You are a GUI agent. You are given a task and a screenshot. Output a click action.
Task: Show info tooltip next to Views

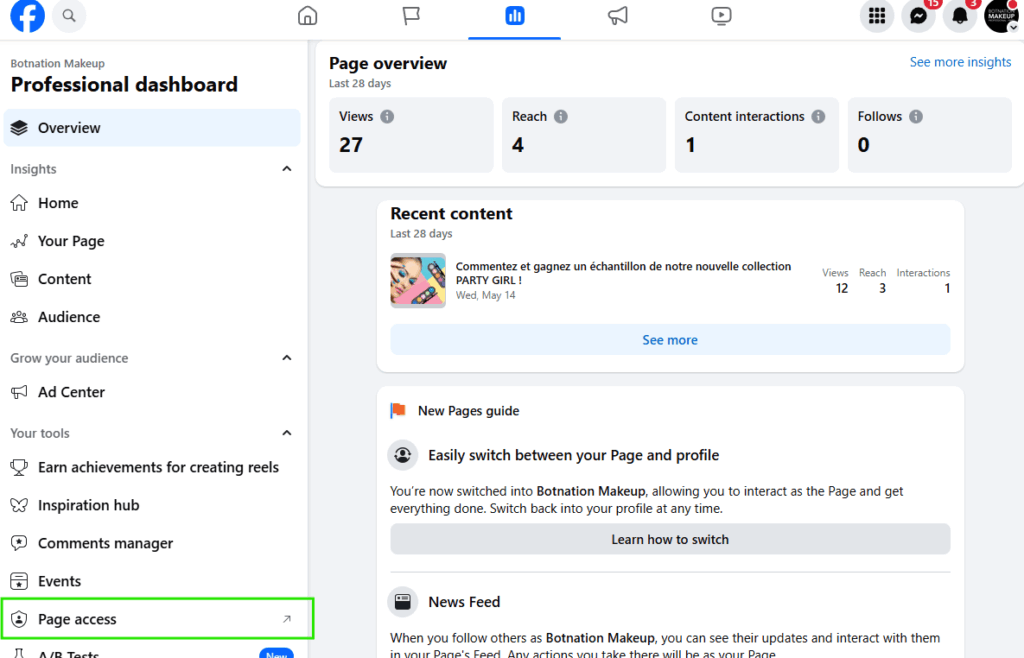[387, 117]
